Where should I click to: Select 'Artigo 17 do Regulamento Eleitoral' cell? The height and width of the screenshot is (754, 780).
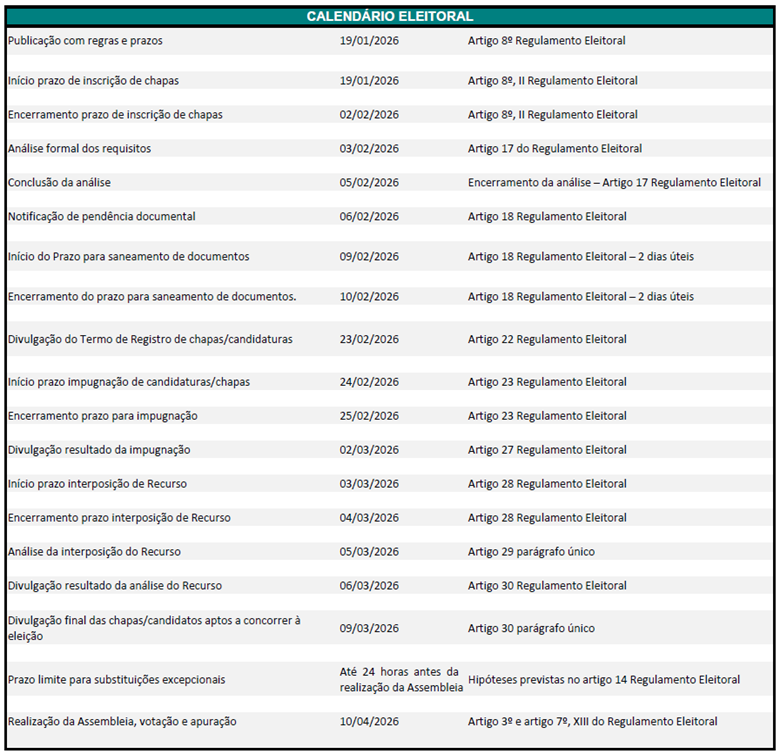click(x=555, y=149)
